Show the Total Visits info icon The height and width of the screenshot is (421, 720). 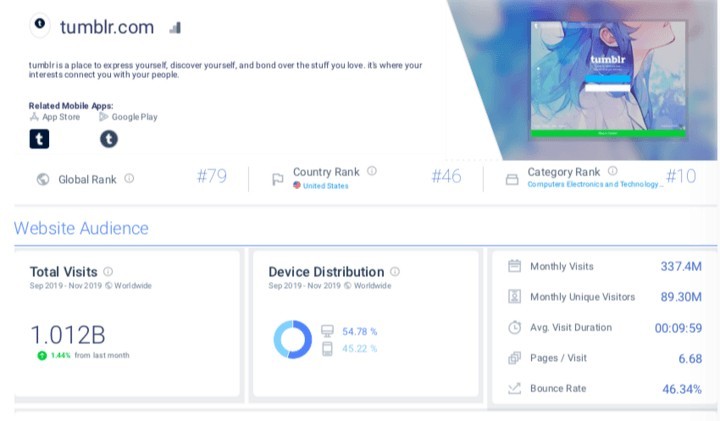[x=108, y=271]
